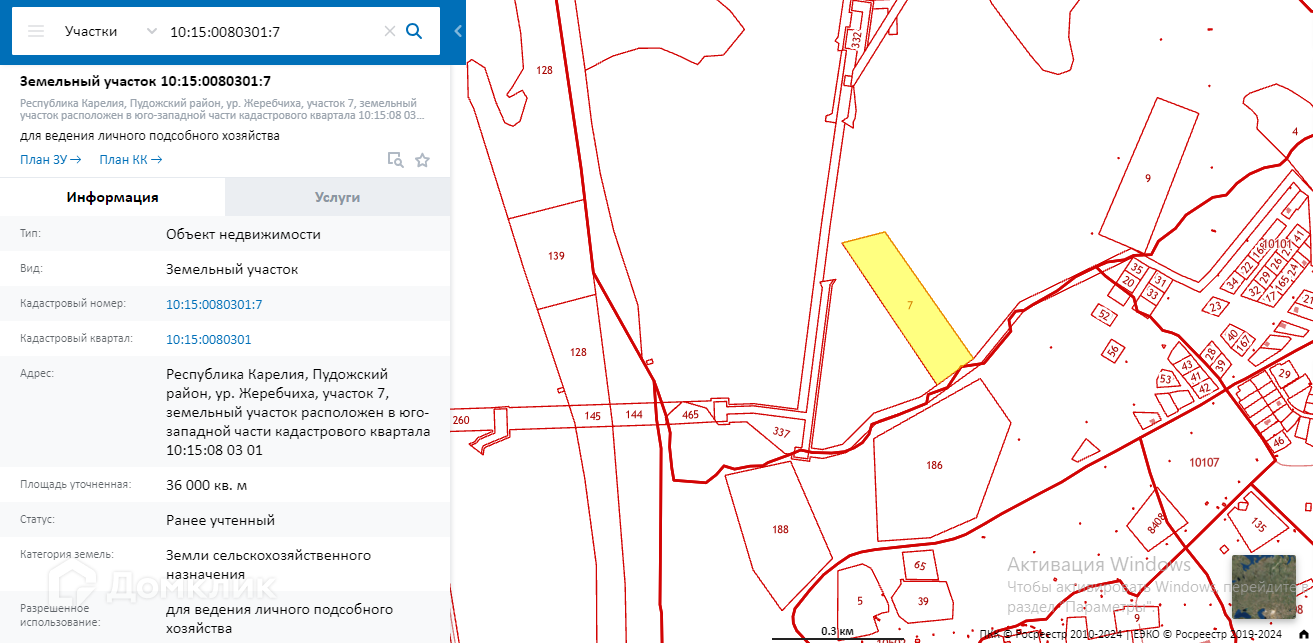Click parcel 65 on the map

920,566
